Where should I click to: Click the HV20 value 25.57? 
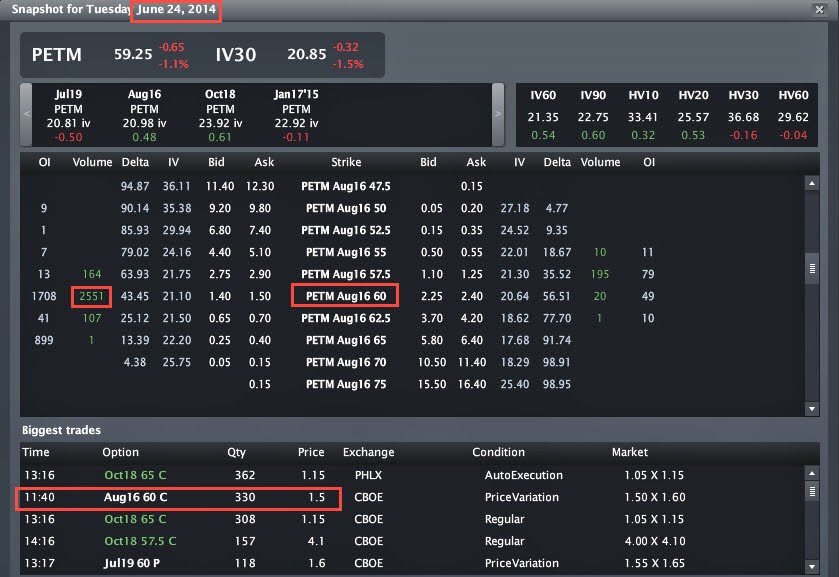[693, 117]
